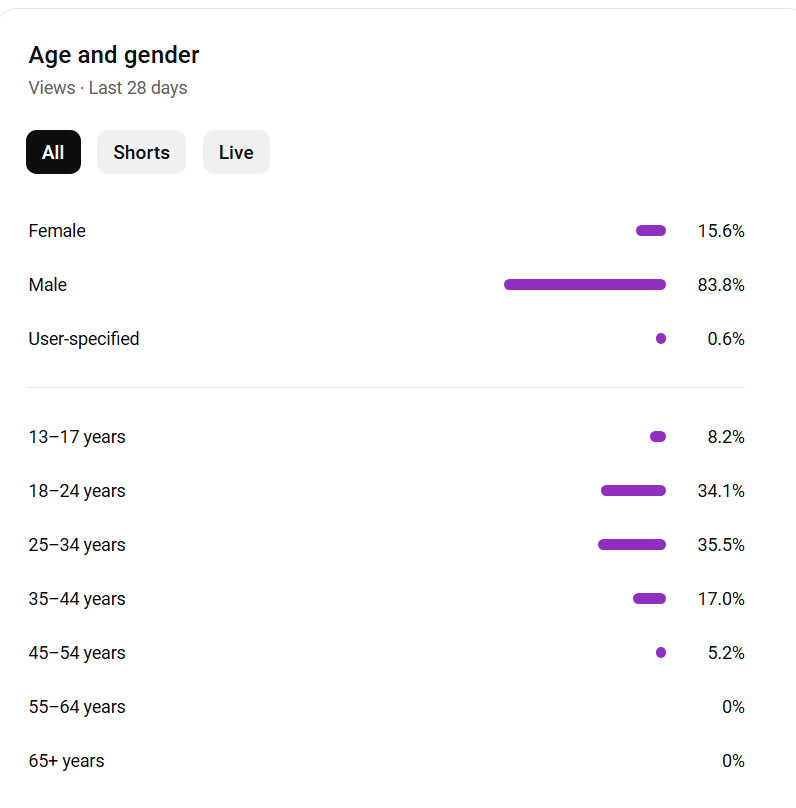Click the 45–54 years purple dot

coord(660,652)
